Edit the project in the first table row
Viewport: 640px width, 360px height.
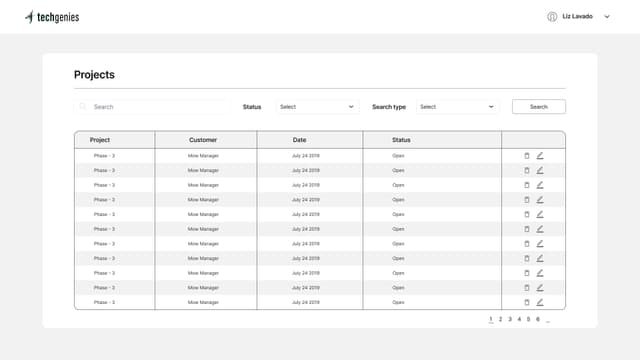(x=540, y=156)
